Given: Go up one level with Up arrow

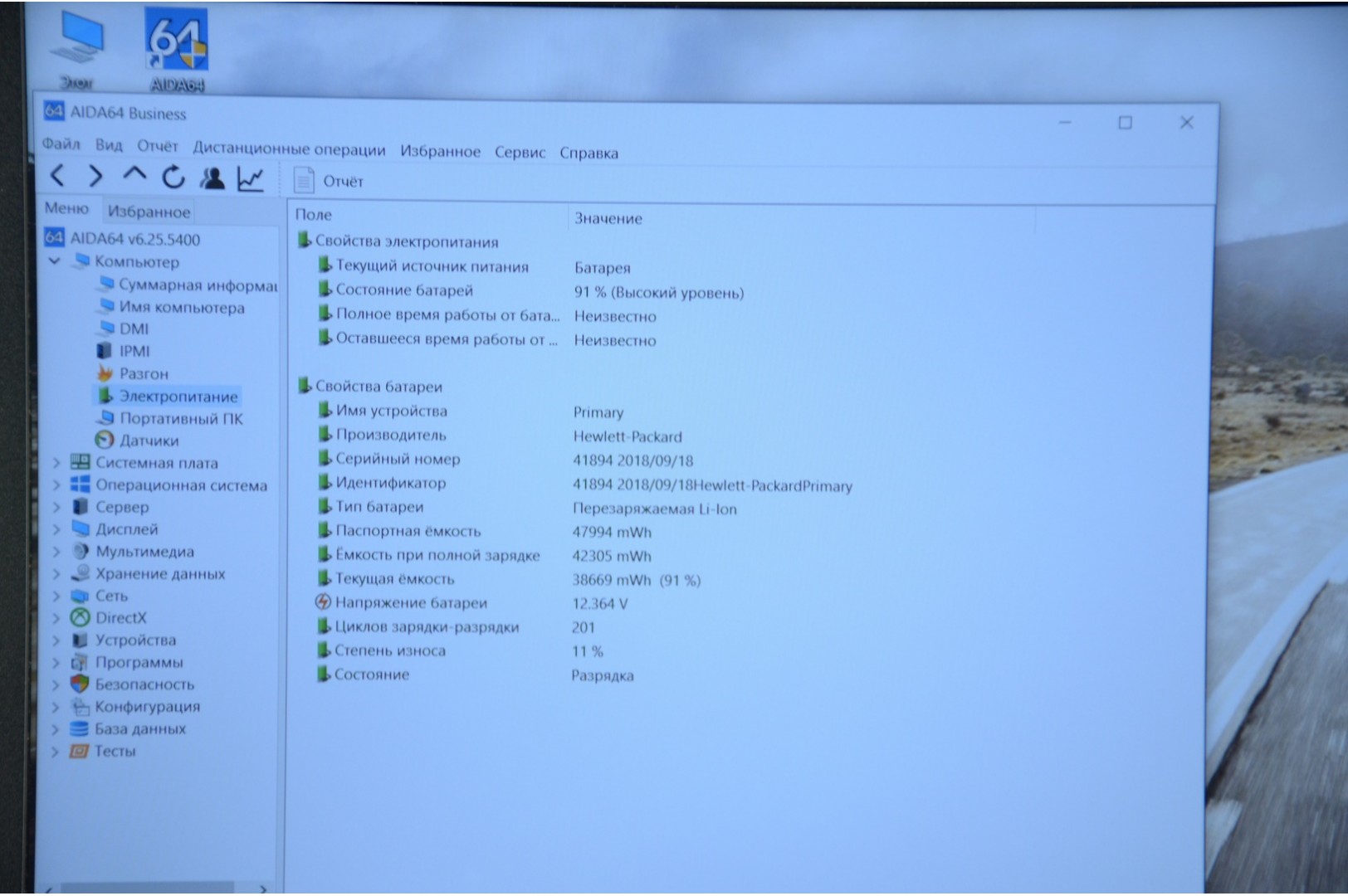Looking at the screenshot, I should coord(134,175).
